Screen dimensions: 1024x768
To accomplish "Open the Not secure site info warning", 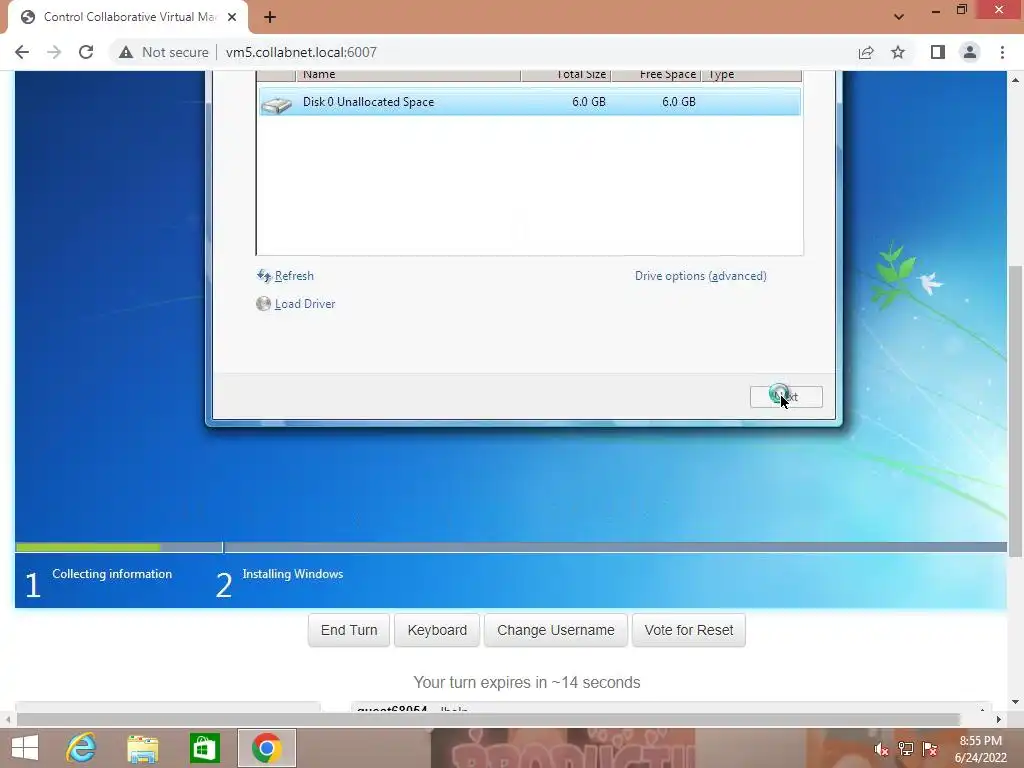I will point(163,52).
